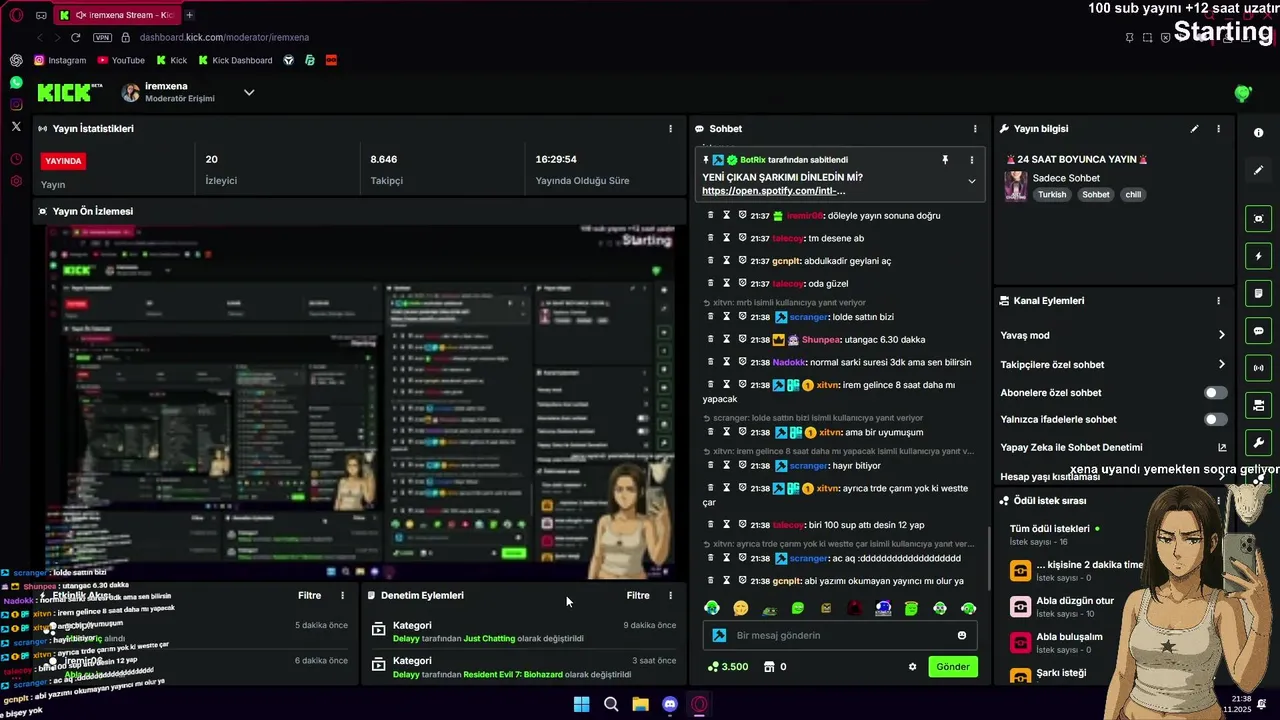Select the chat bubble icon in right rail
1280x720 pixels.
(x=1258, y=331)
